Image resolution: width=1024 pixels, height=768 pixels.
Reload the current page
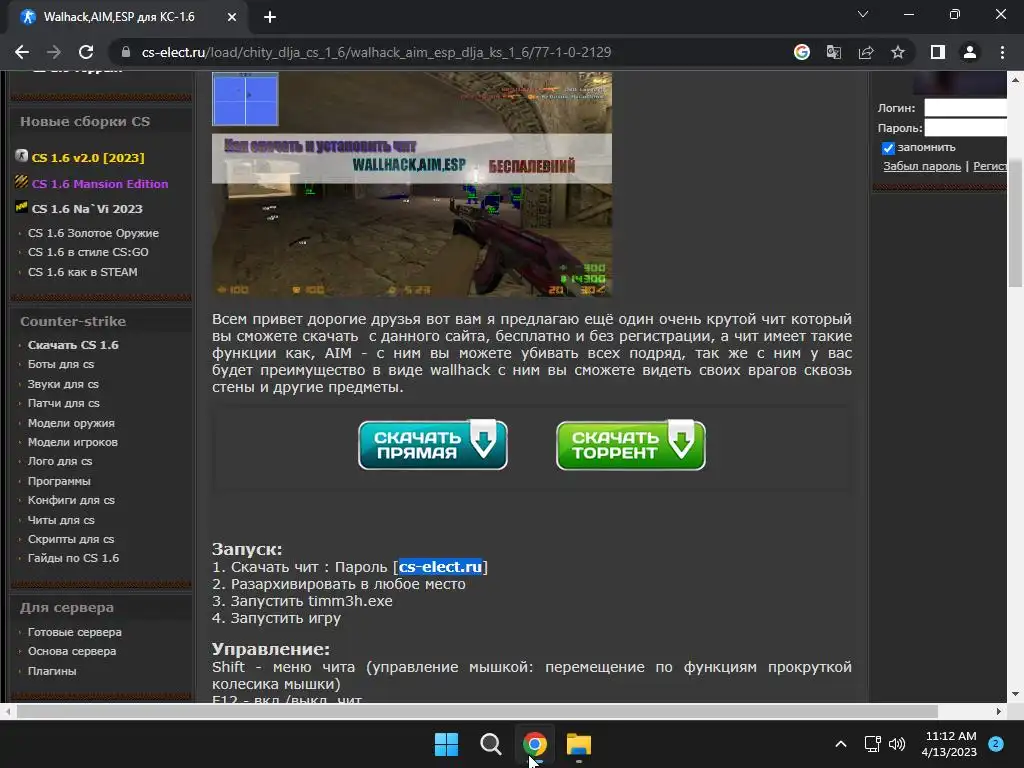pos(86,52)
